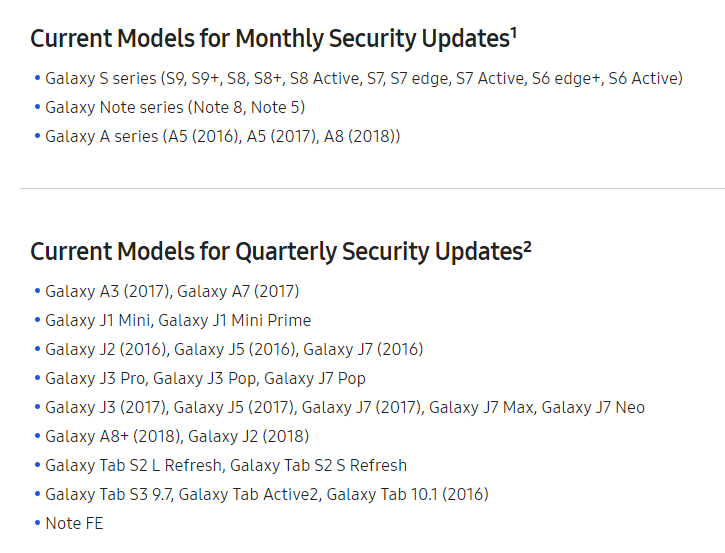Open footnote 2 beside Quarterly Security Updates
The width and height of the screenshot is (725, 553).
[527, 245]
